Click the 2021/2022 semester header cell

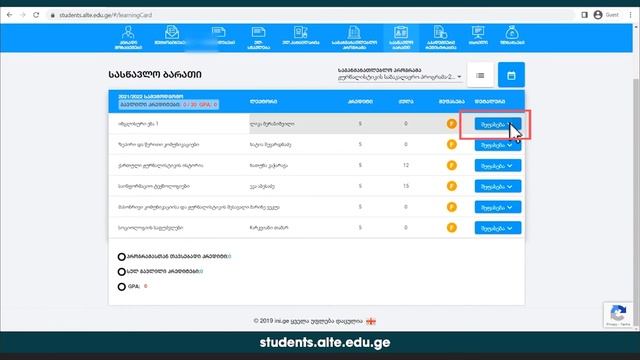tap(169, 101)
